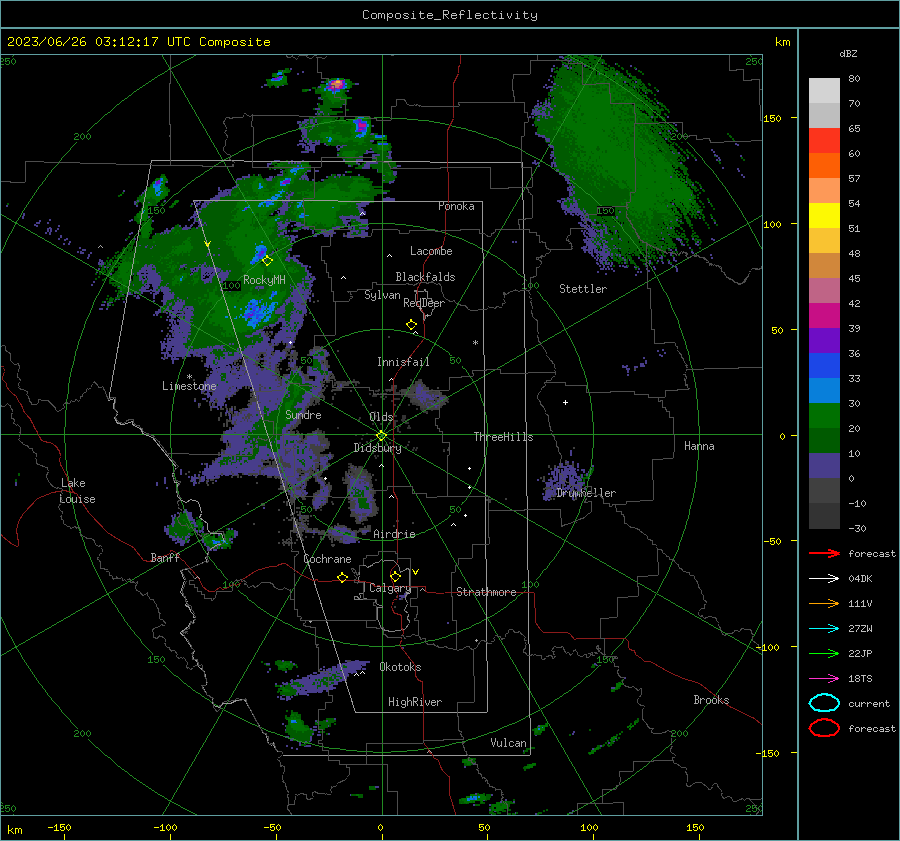This screenshot has height=841, width=900.
Task: Click the Didsbury city label
Action: coord(377,448)
